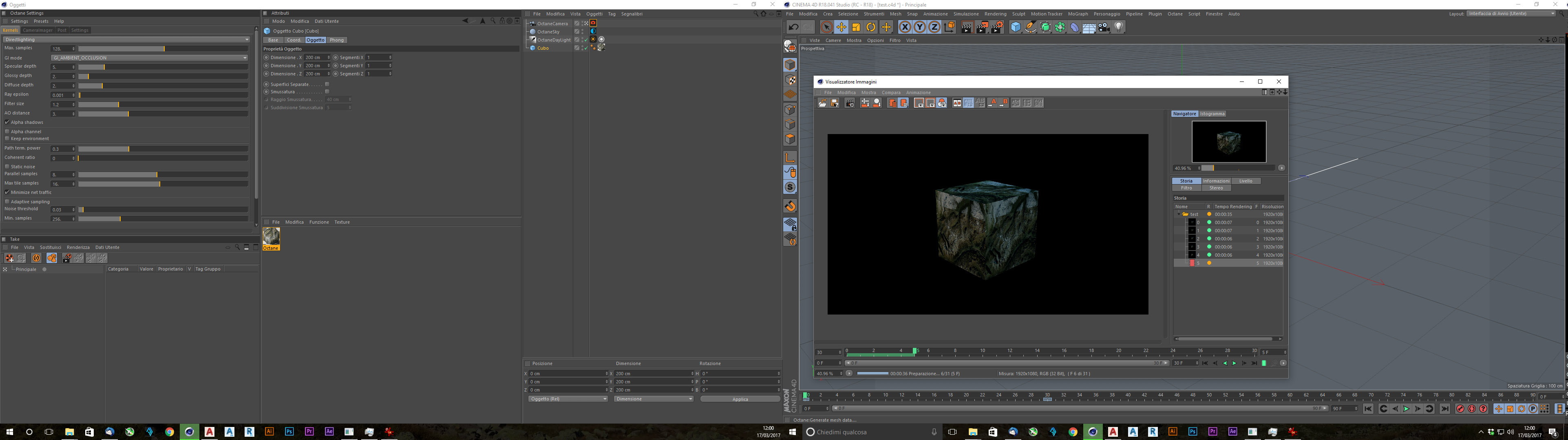Open the Istogramma tab in picture viewer

coord(1212,114)
